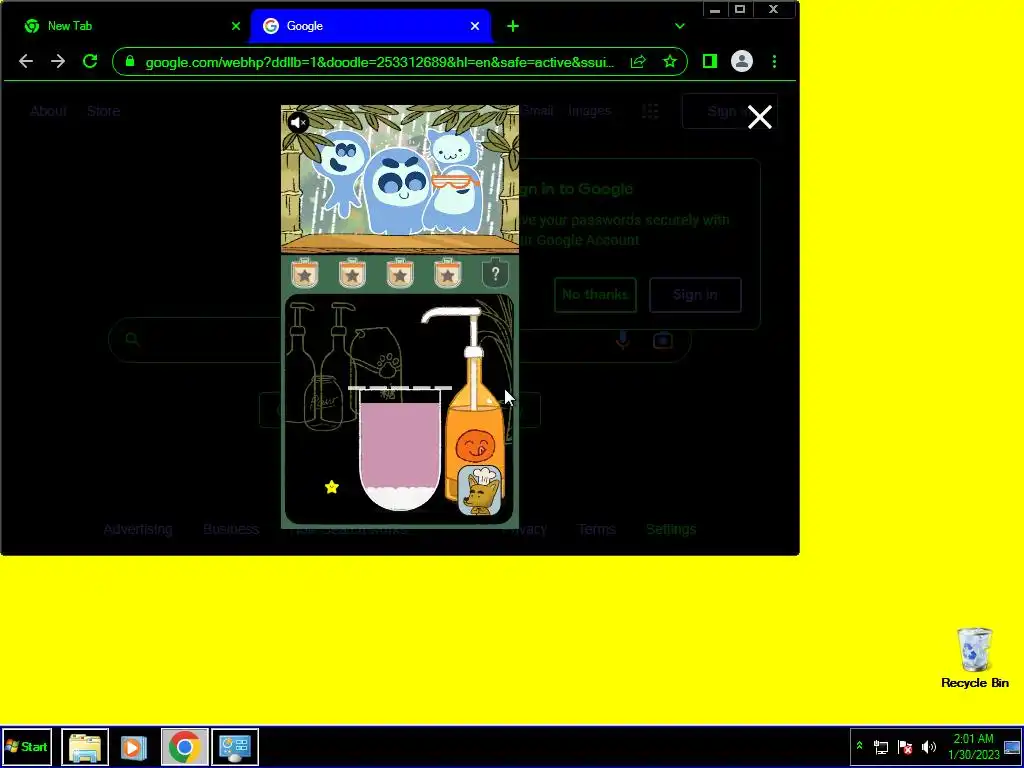Open the dimmed Terms footer link
The image size is (1024, 768).
tap(596, 529)
